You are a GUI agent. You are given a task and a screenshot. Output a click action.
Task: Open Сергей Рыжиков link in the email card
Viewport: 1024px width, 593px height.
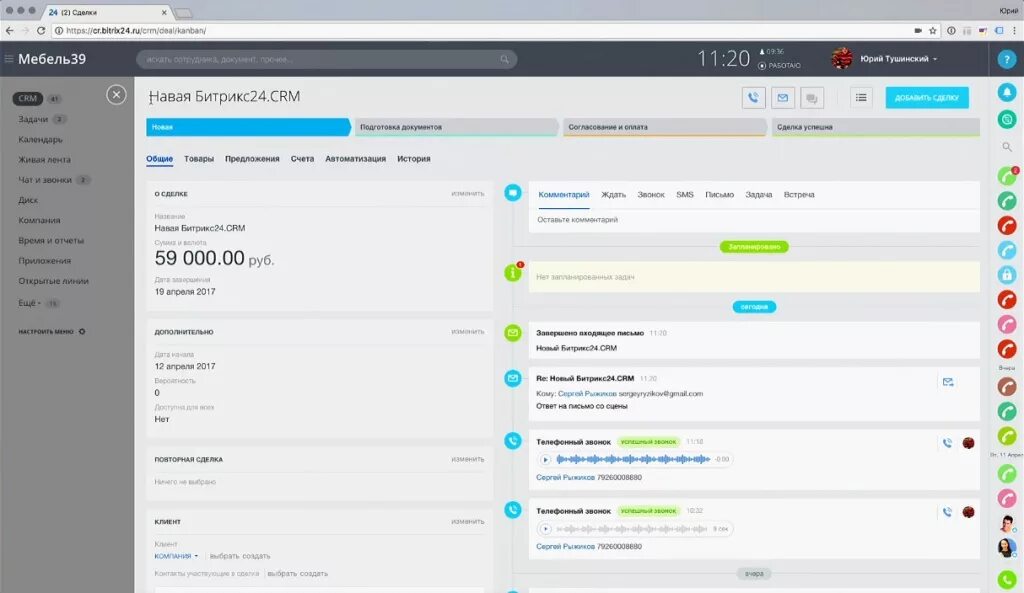click(586, 394)
